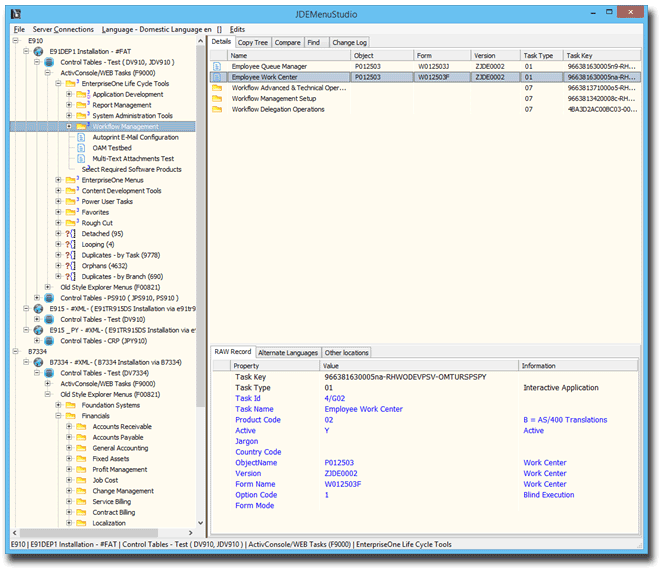Select the Employee Work Center row in Details
Viewport: 663px width, 569px height.
[425, 77]
